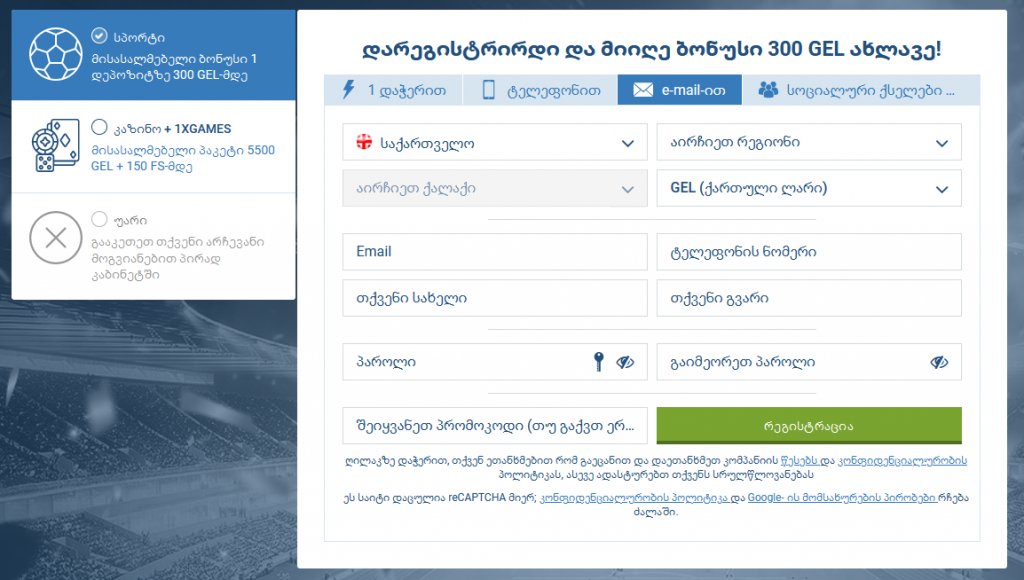
Task: Switch to the phone registration tab
Action: (x=543, y=90)
